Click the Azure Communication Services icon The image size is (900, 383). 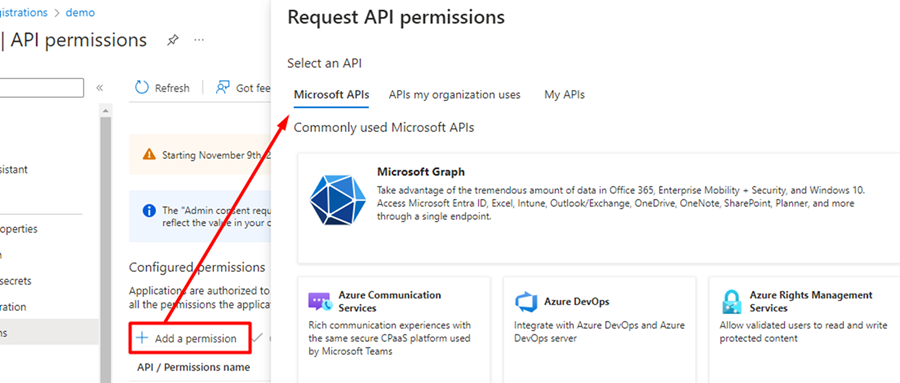click(320, 302)
